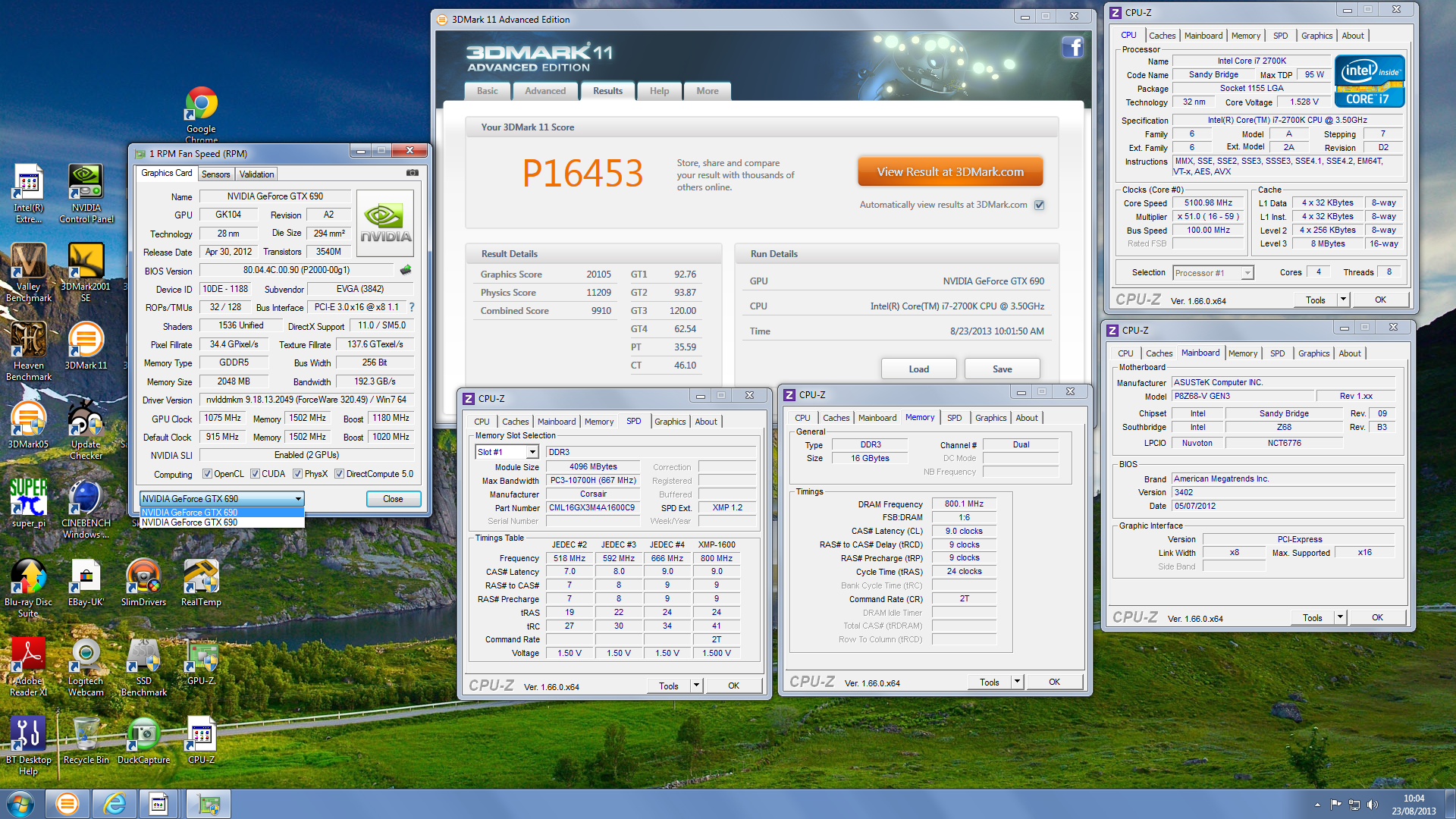Open Update Checker desktop icon
1456x819 pixels.
[86, 431]
